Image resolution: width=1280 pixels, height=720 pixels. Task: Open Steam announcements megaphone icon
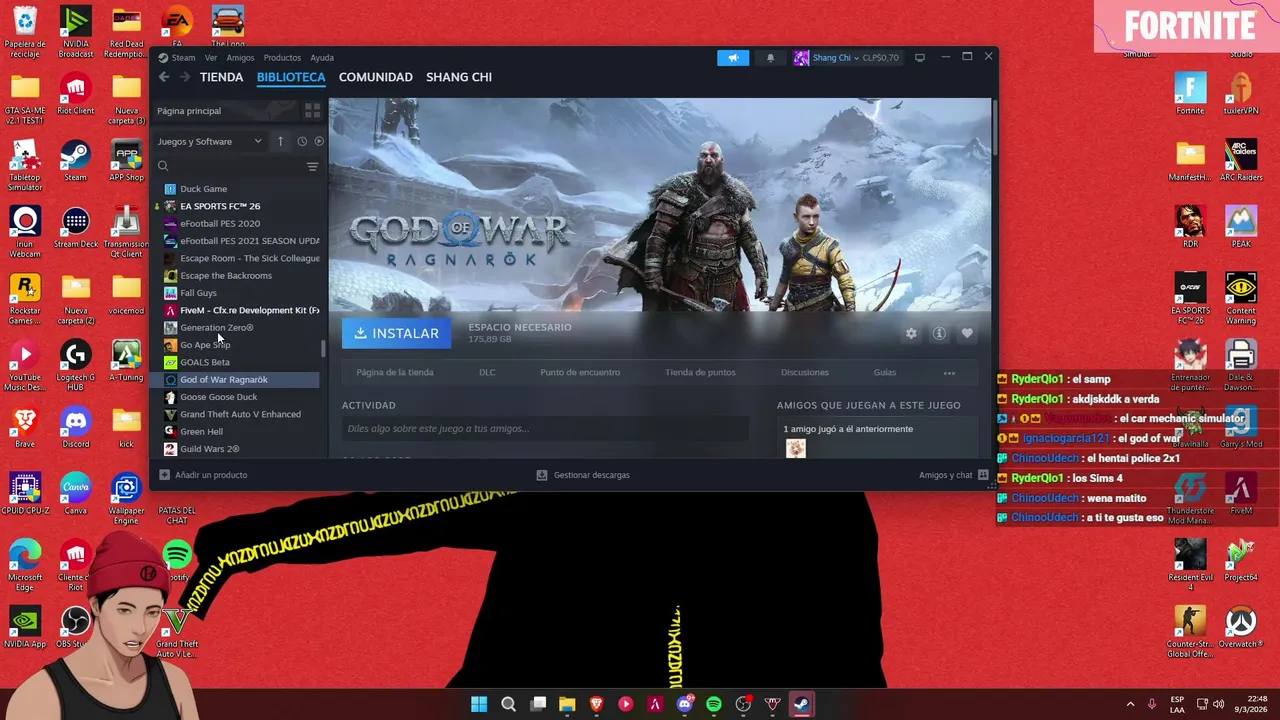click(733, 58)
